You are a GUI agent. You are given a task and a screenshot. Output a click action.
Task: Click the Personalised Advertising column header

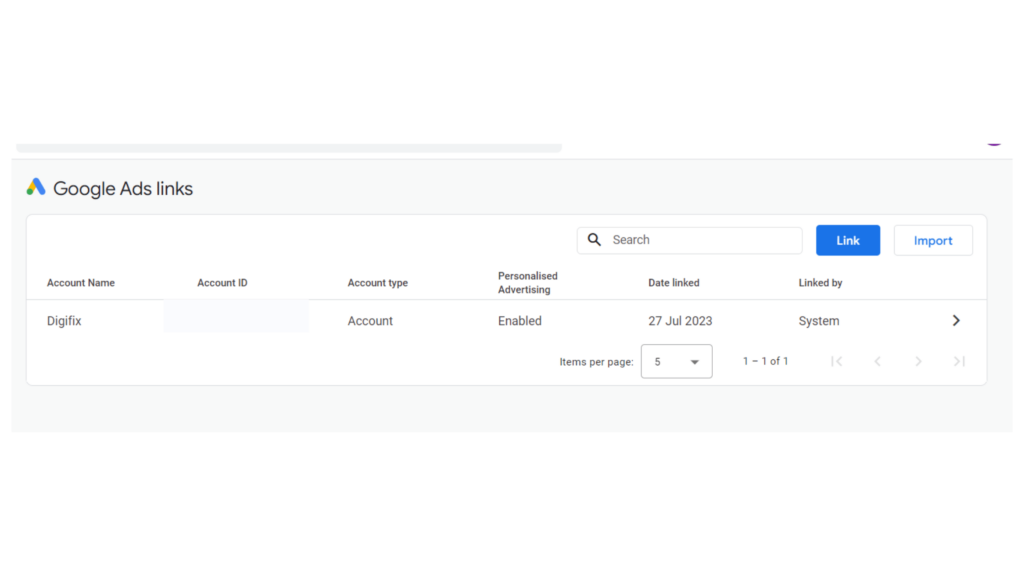pyautogui.click(x=528, y=283)
